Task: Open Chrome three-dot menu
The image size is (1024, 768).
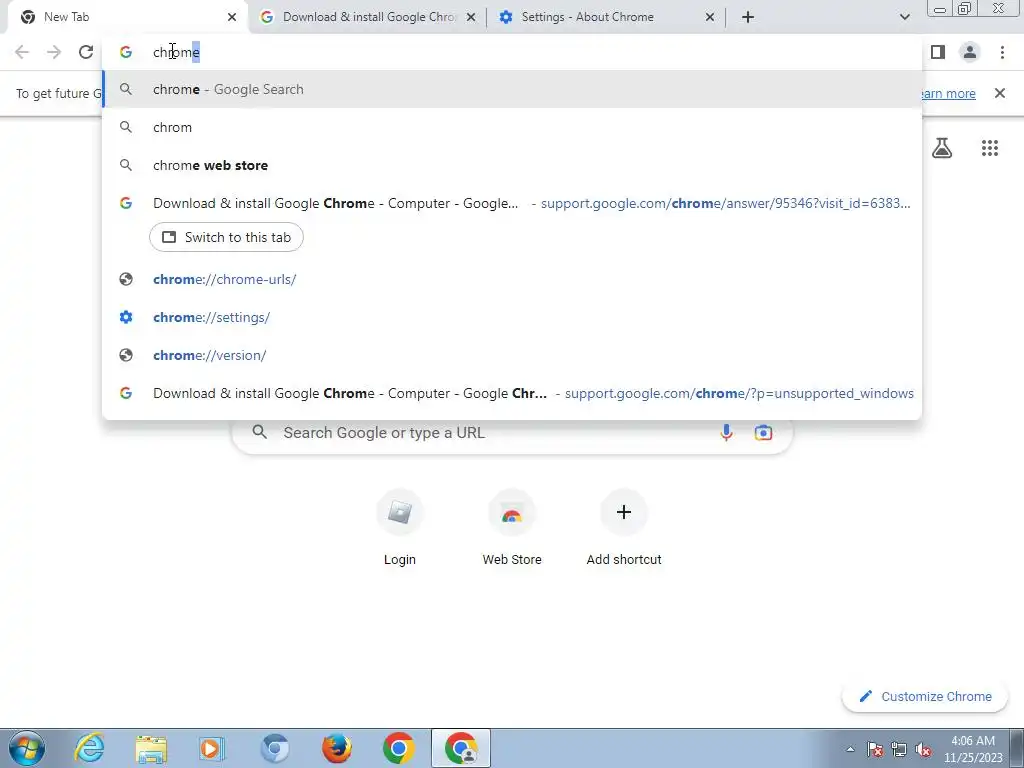Action: coord(1002,52)
